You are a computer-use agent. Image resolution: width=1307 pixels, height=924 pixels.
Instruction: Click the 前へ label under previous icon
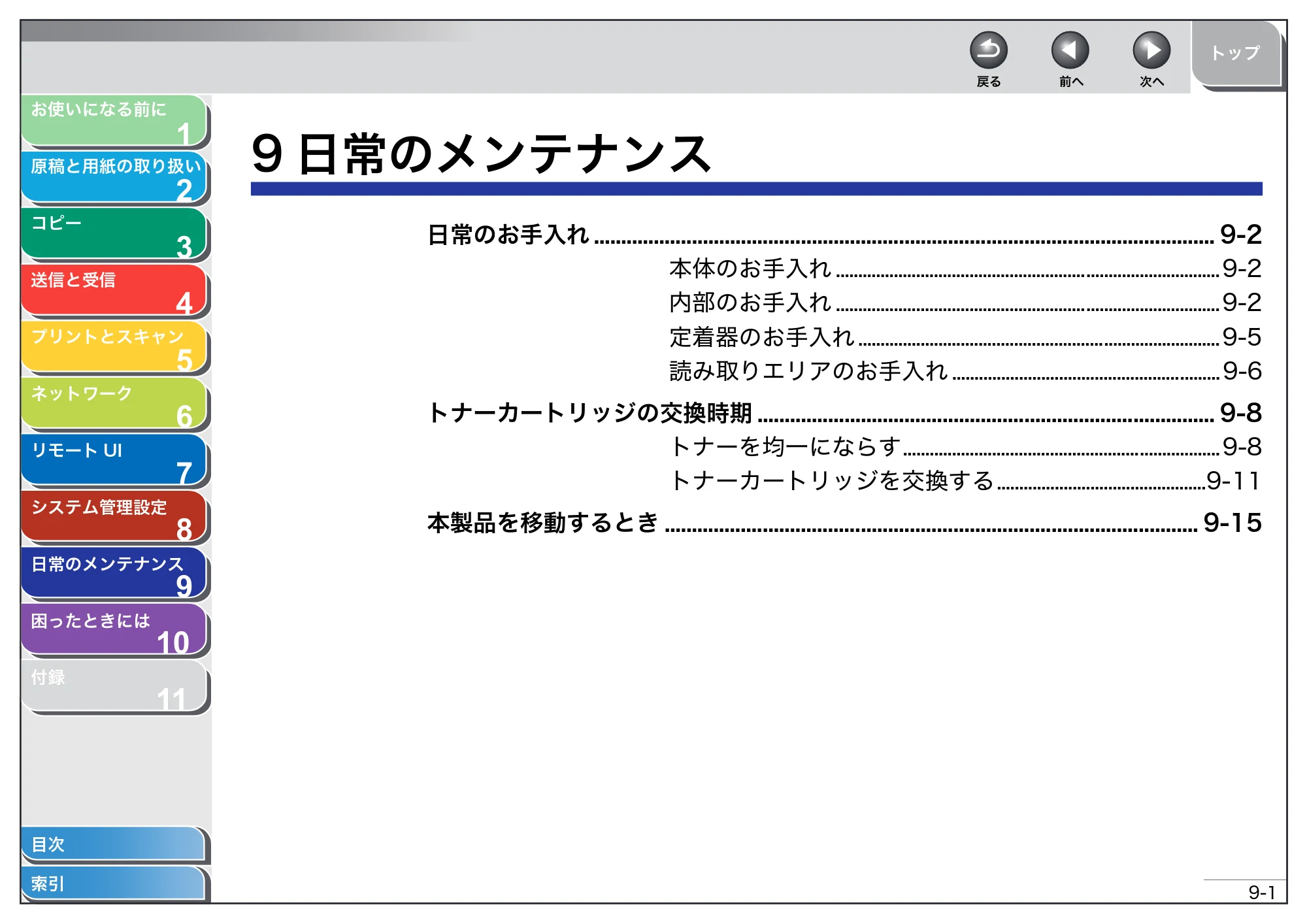(x=1070, y=82)
